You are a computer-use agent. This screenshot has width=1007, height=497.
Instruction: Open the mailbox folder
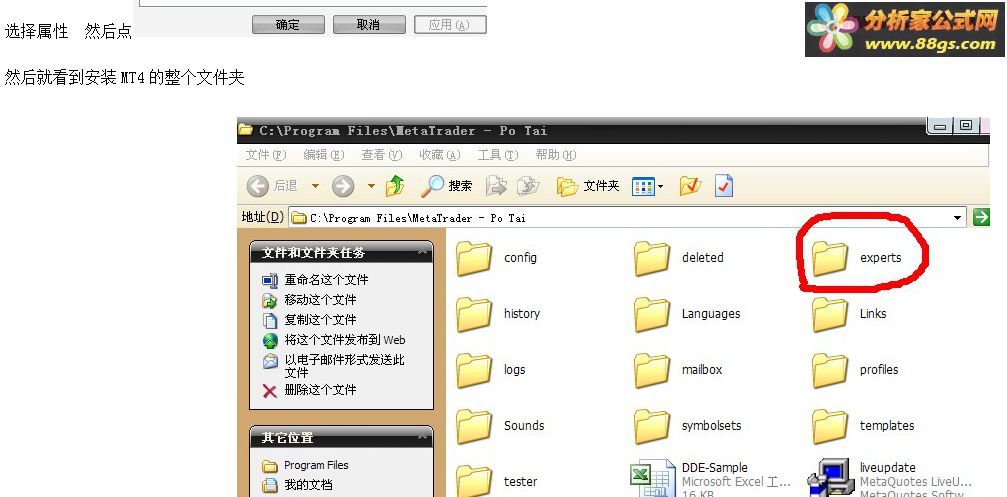678,370
